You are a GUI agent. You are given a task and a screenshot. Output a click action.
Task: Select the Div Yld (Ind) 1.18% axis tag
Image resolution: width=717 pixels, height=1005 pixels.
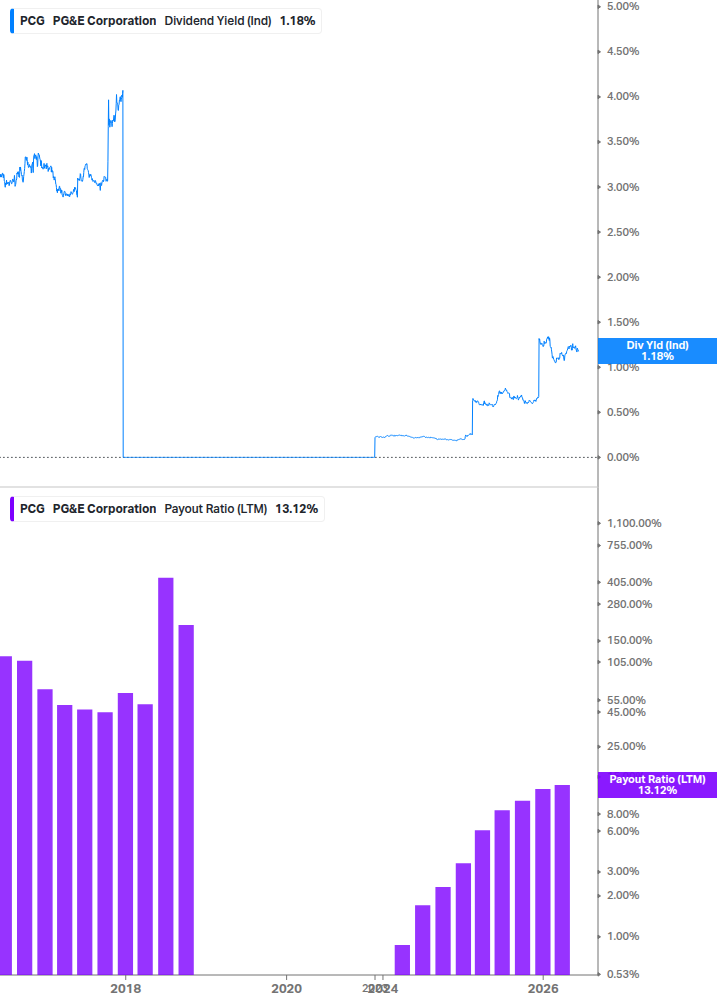[x=657, y=351]
